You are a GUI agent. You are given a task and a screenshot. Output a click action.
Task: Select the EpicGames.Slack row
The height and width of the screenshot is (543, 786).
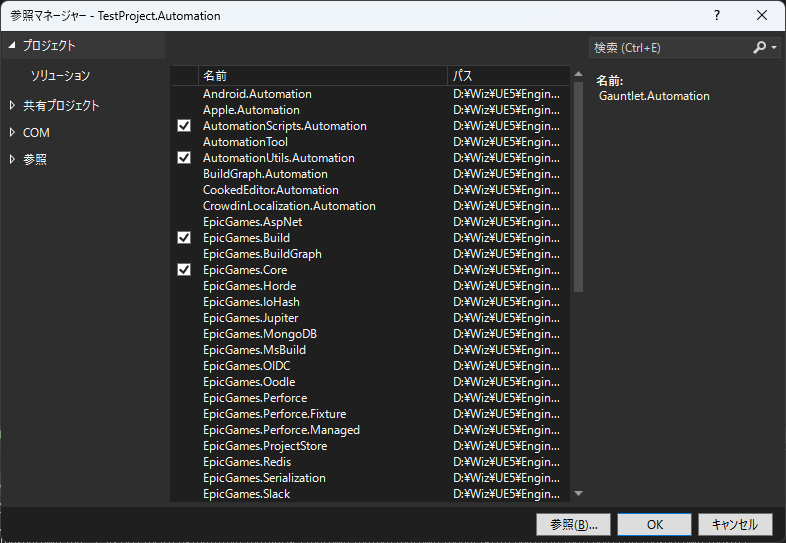coord(371,494)
